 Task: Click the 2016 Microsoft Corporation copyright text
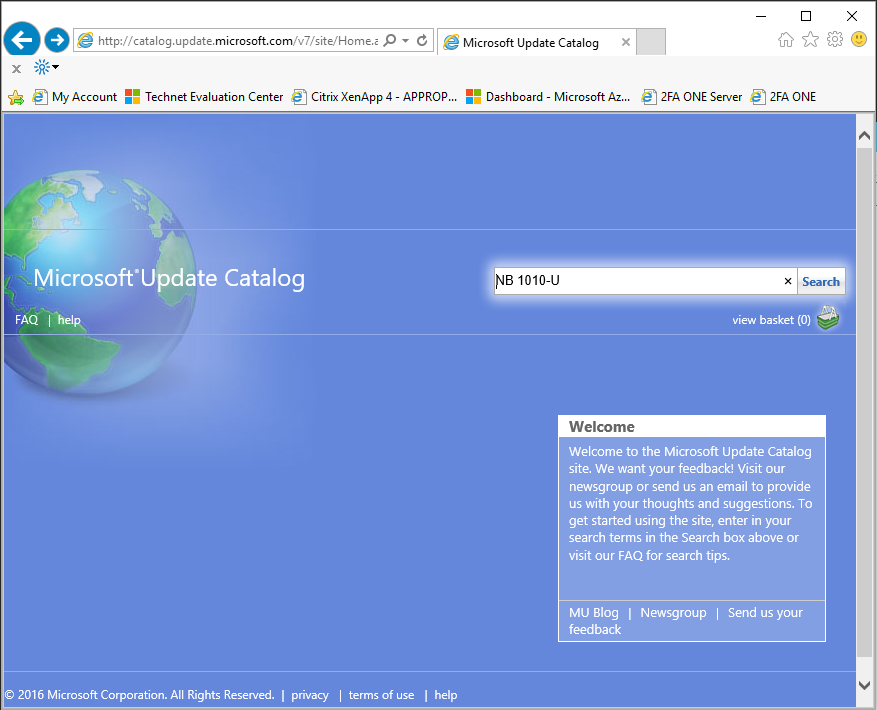(139, 695)
